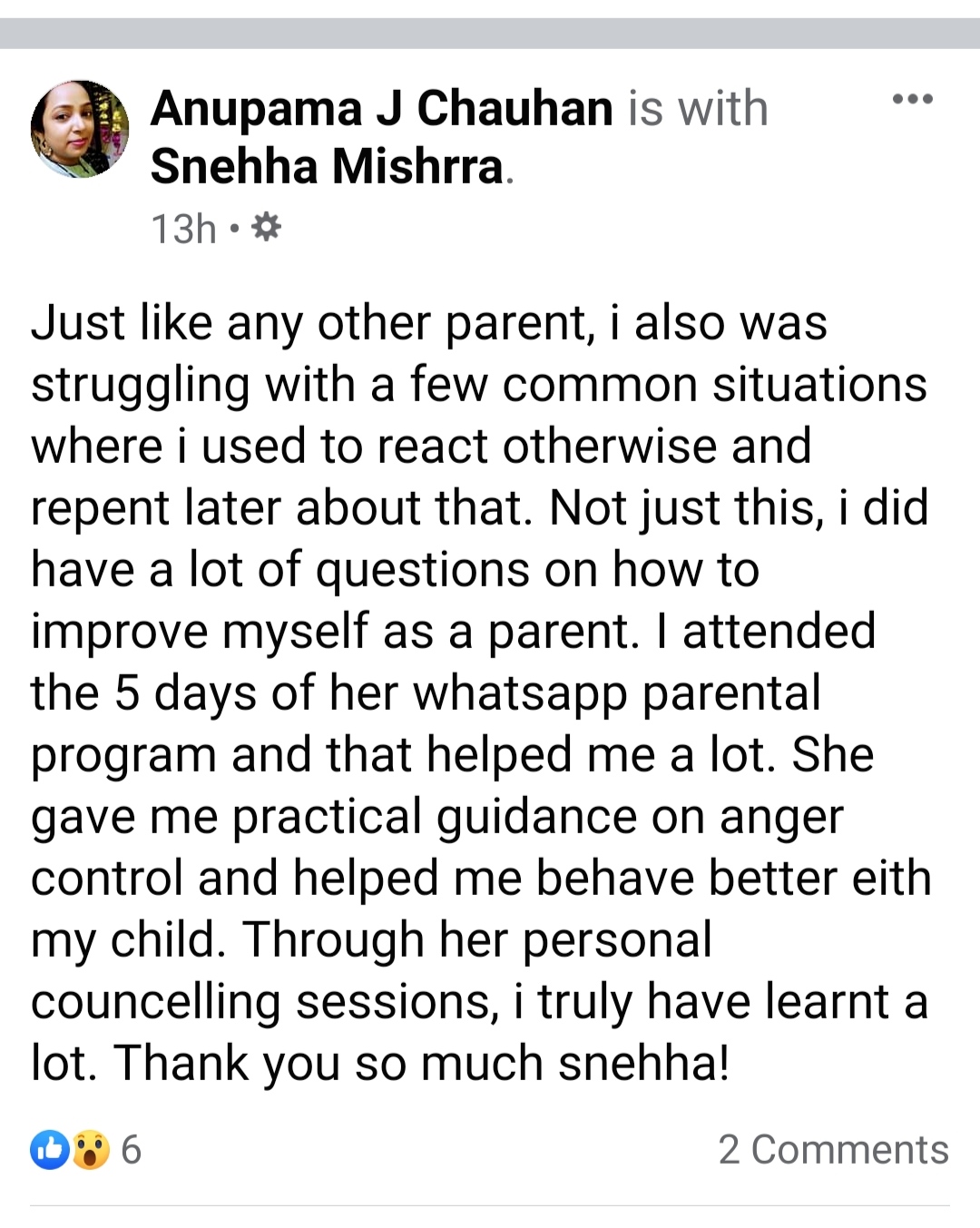Click the 'Just like any other parent' line

[x=429, y=323]
